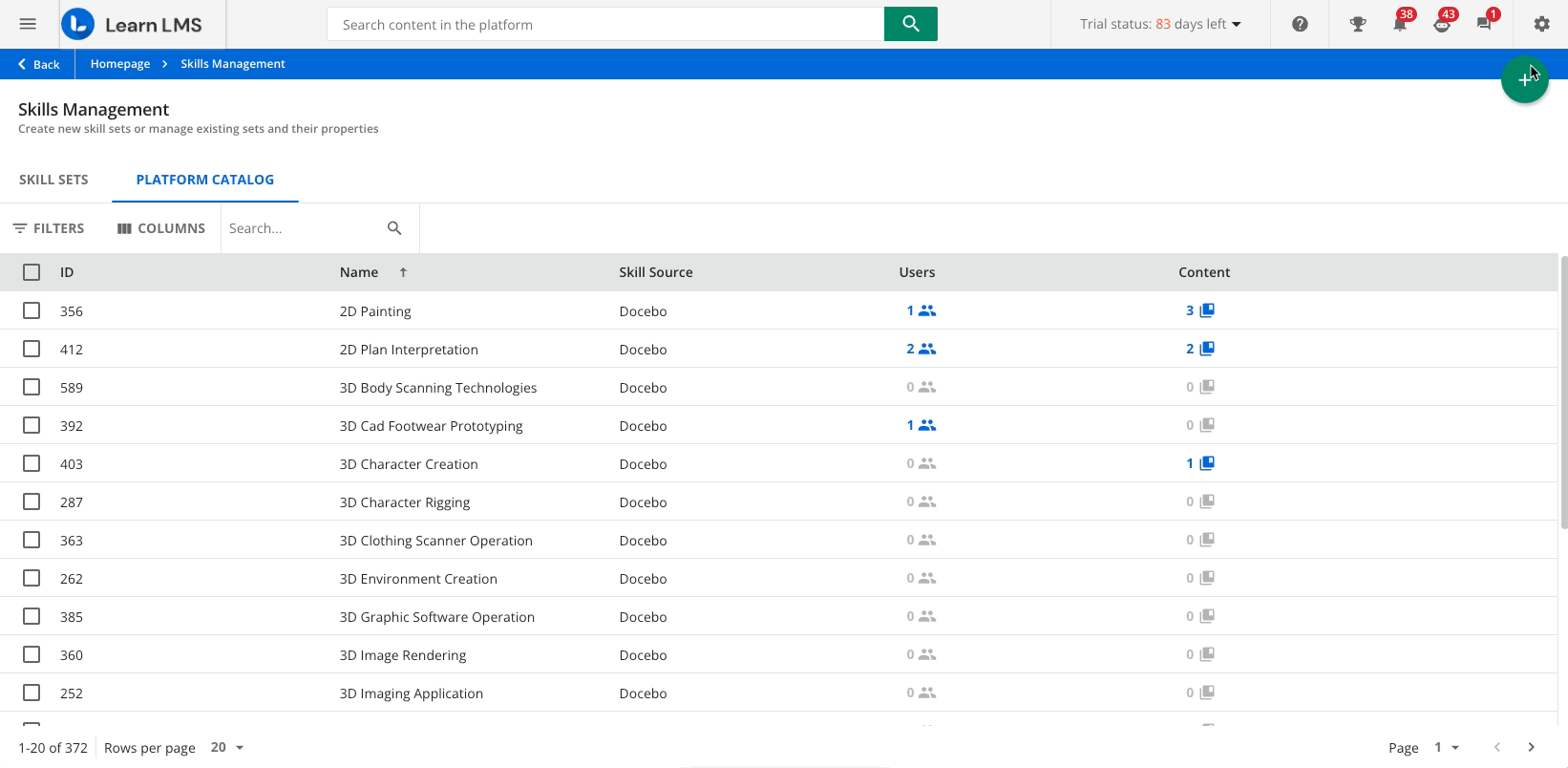Open the gamification trophy icon
This screenshot has width=1568, height=768.
click(x=1357, y=24)
